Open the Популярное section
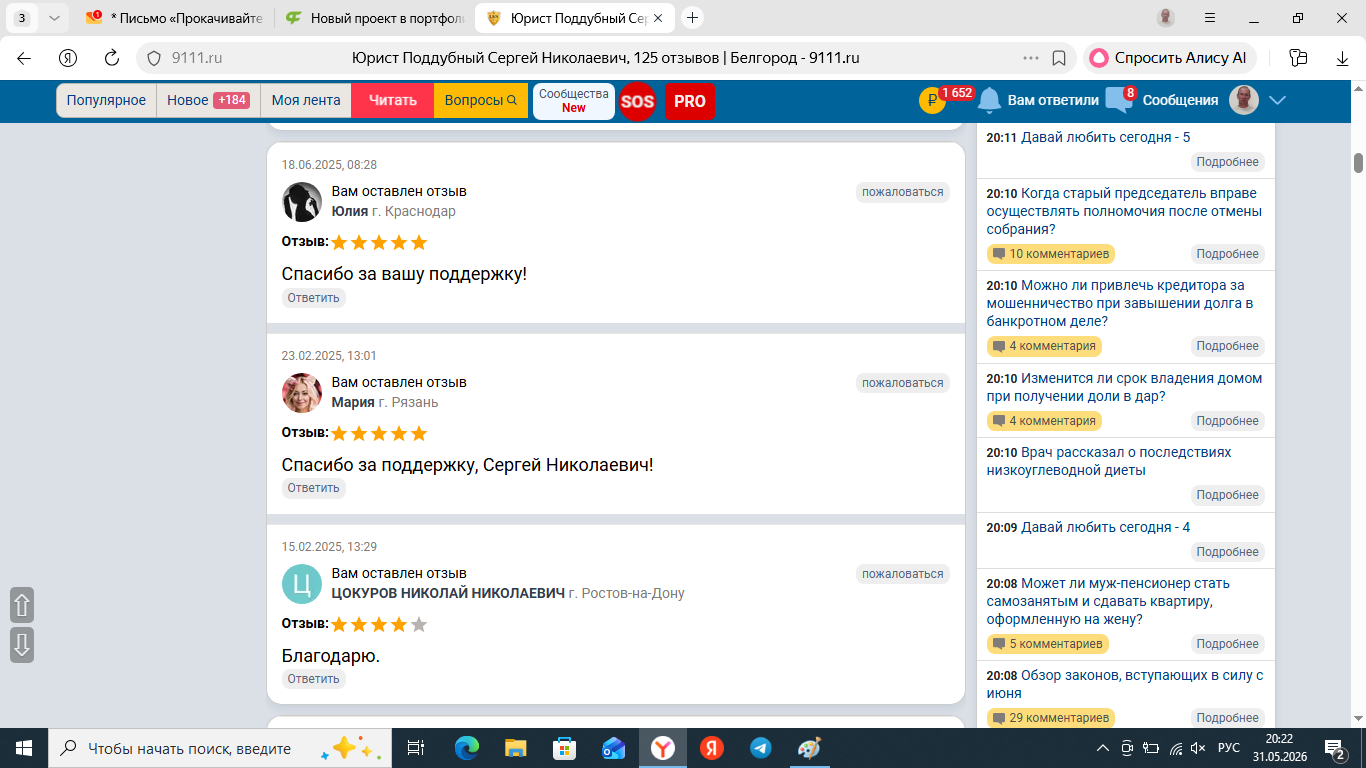Viewport: 1366px width, 768px height. 106,100
